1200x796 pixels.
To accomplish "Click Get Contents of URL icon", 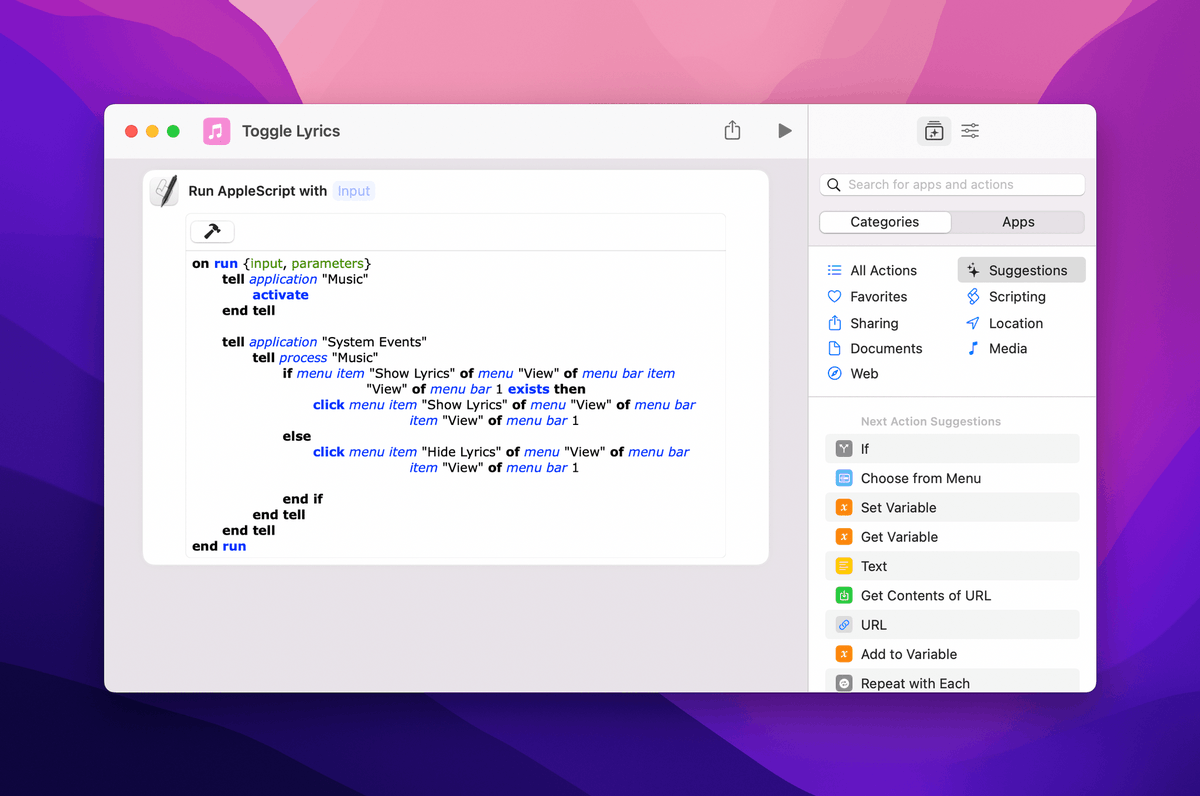I will (844, 596).
